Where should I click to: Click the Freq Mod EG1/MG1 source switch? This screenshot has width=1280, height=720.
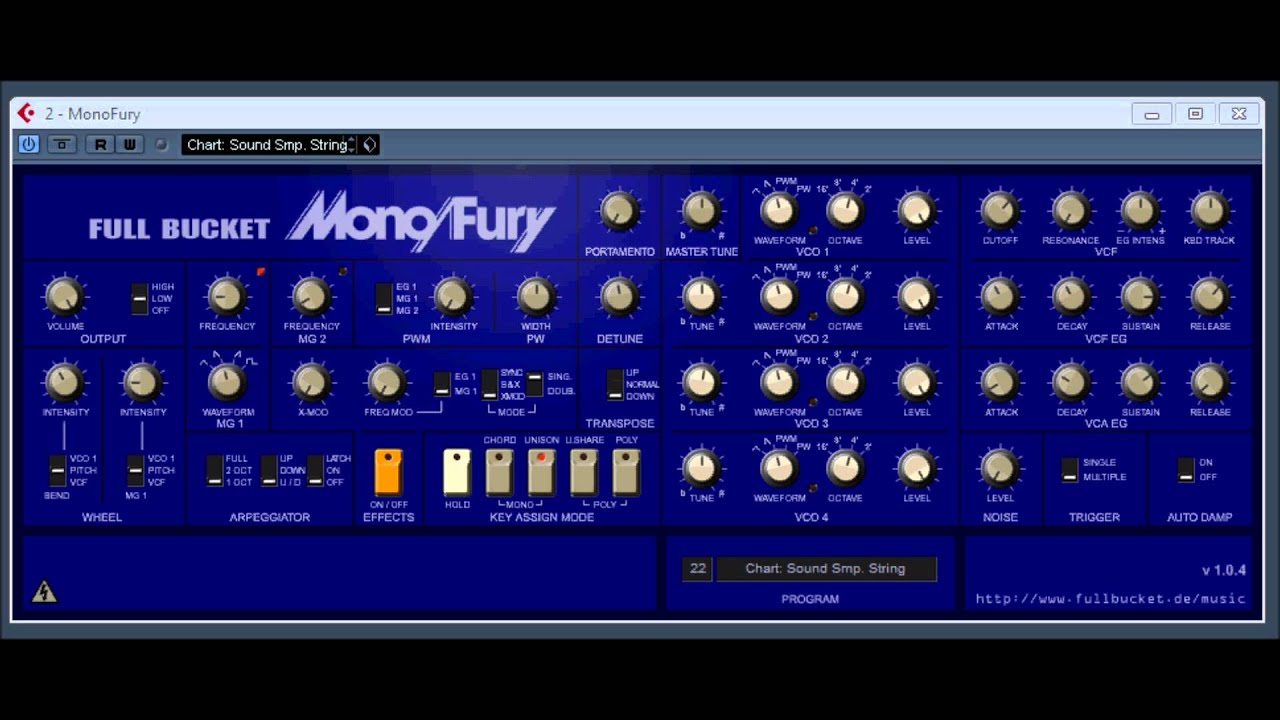tap(442, 384)
